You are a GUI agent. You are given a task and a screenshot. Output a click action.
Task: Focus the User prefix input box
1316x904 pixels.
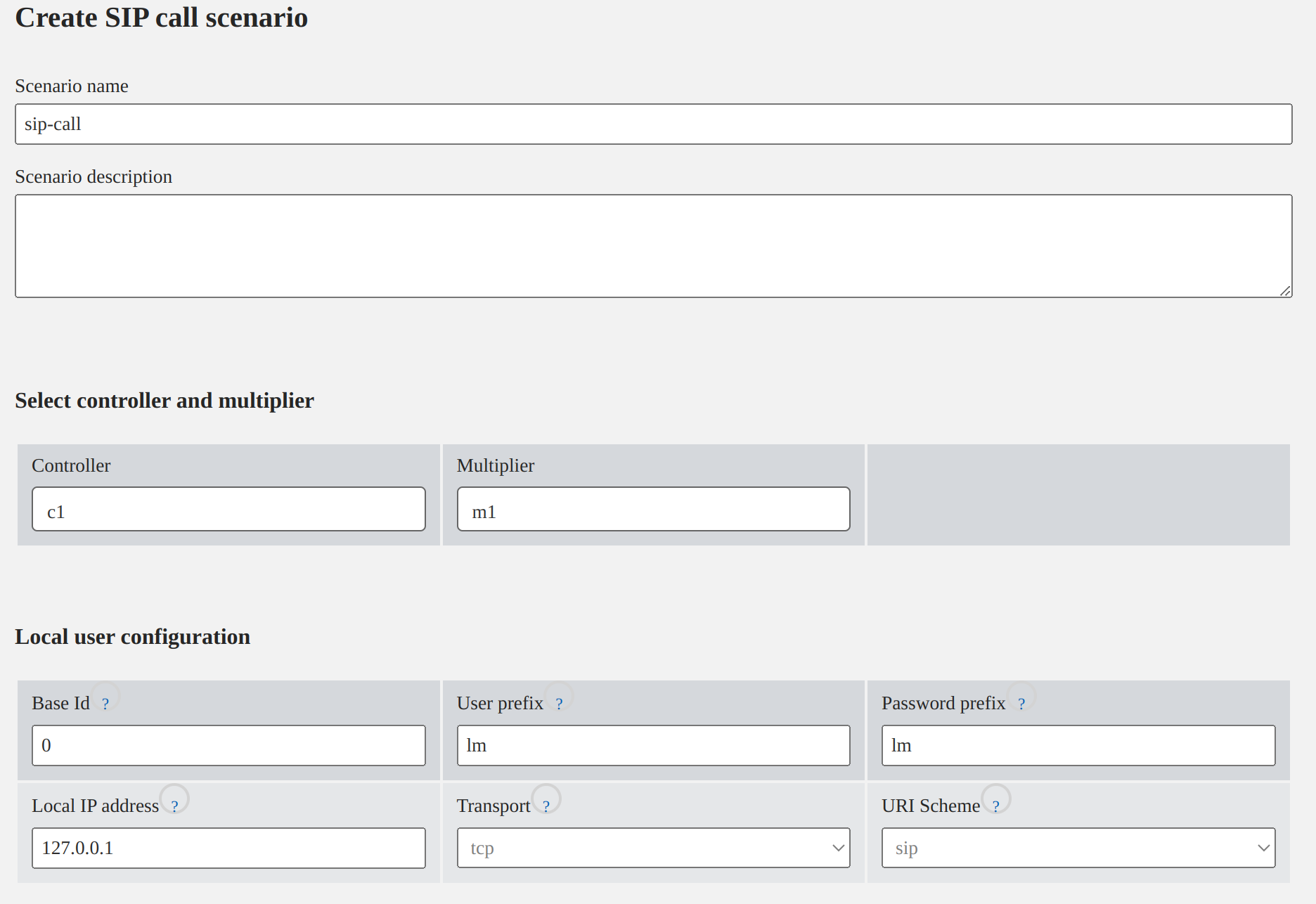(653, 746)
